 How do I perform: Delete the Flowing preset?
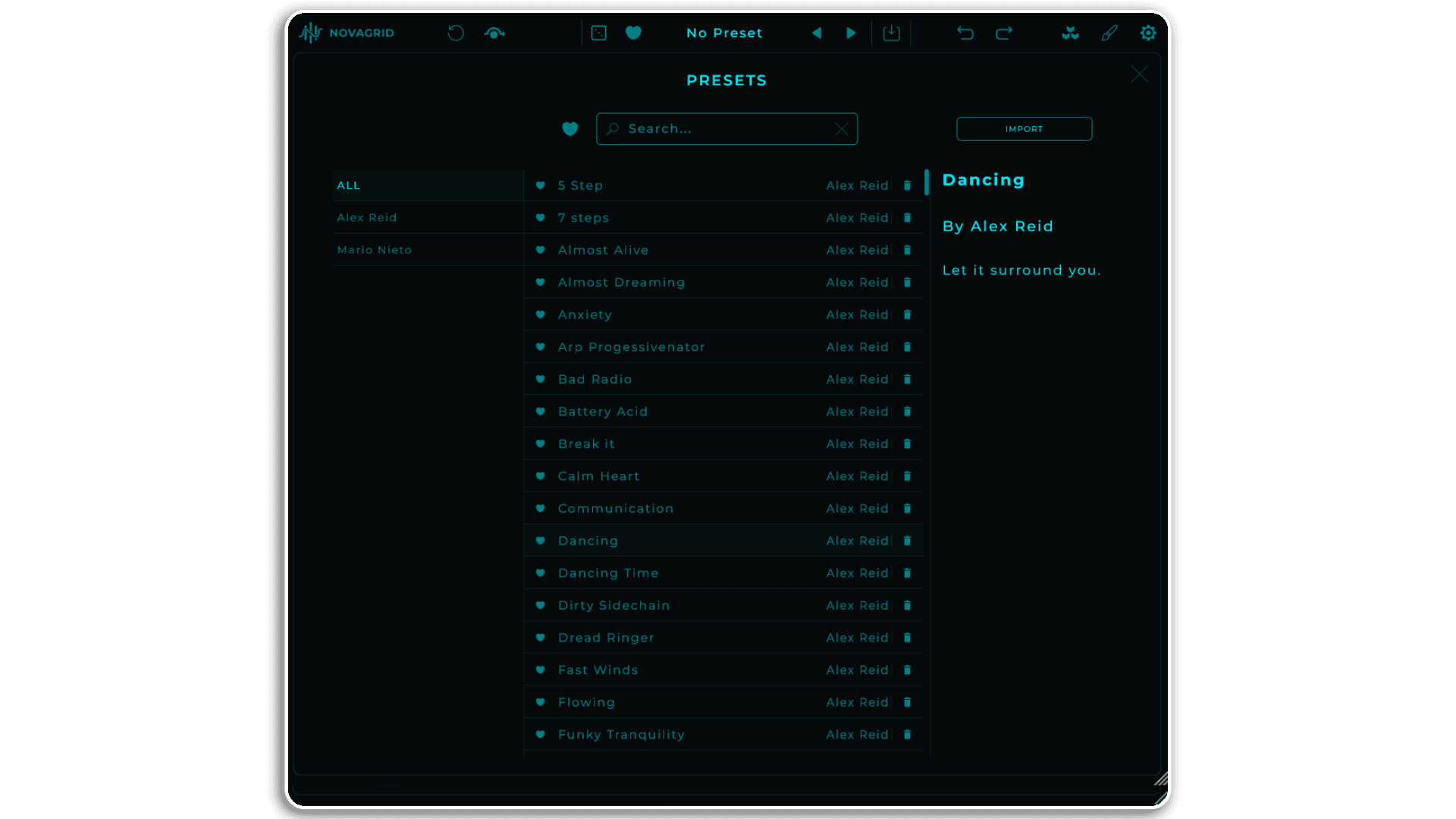tap(907, 702)
